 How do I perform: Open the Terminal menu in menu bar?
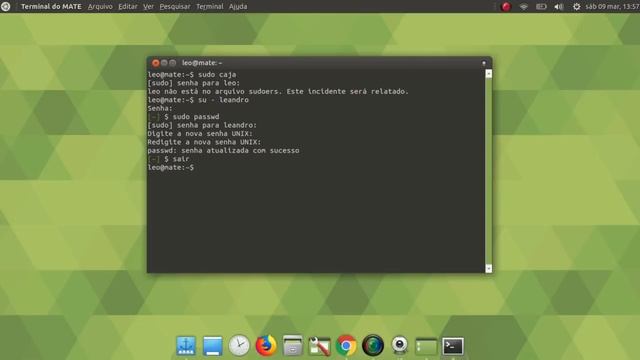click(x=210, y=7)
